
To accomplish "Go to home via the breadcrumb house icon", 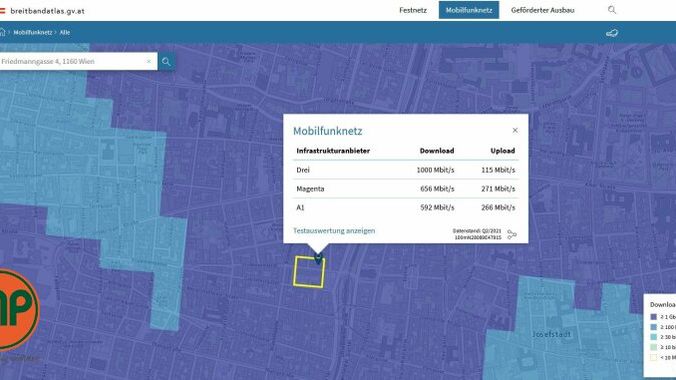I will (2, 32).
